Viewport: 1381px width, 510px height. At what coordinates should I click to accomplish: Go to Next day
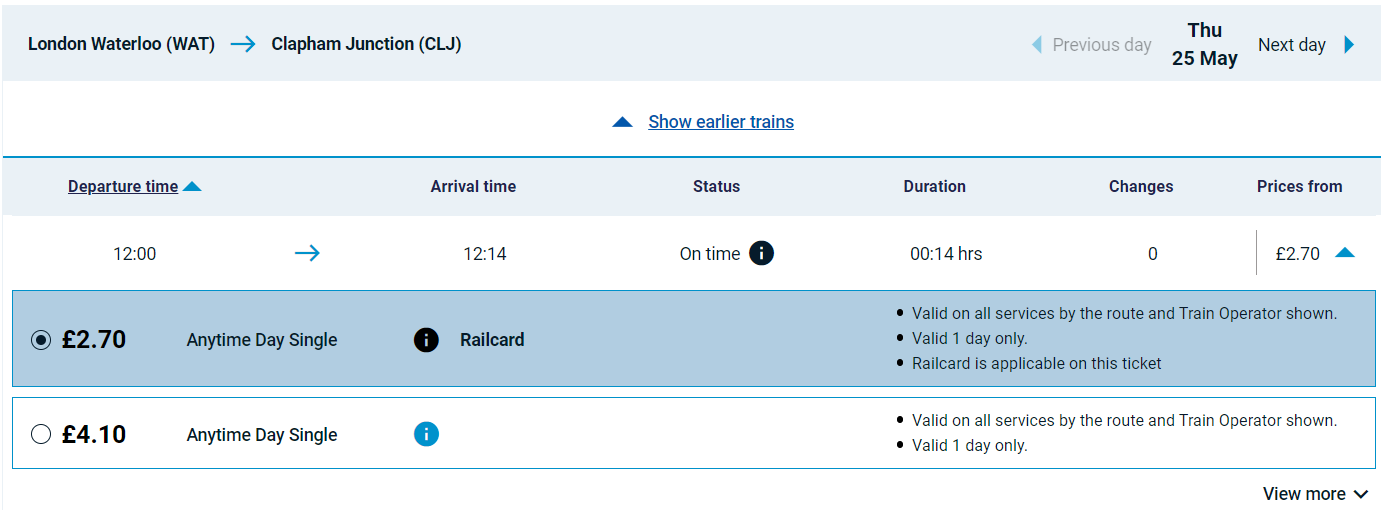(x=1291, y=45)
